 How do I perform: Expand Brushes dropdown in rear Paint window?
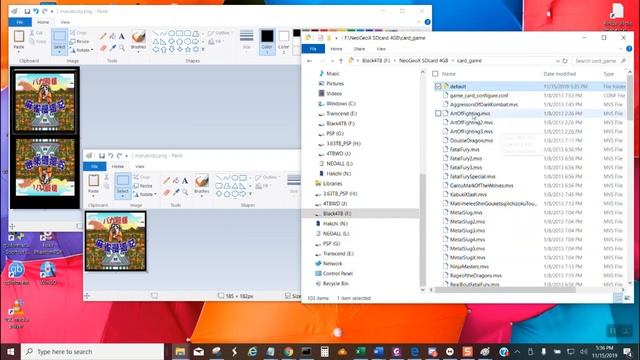[138, 51]
